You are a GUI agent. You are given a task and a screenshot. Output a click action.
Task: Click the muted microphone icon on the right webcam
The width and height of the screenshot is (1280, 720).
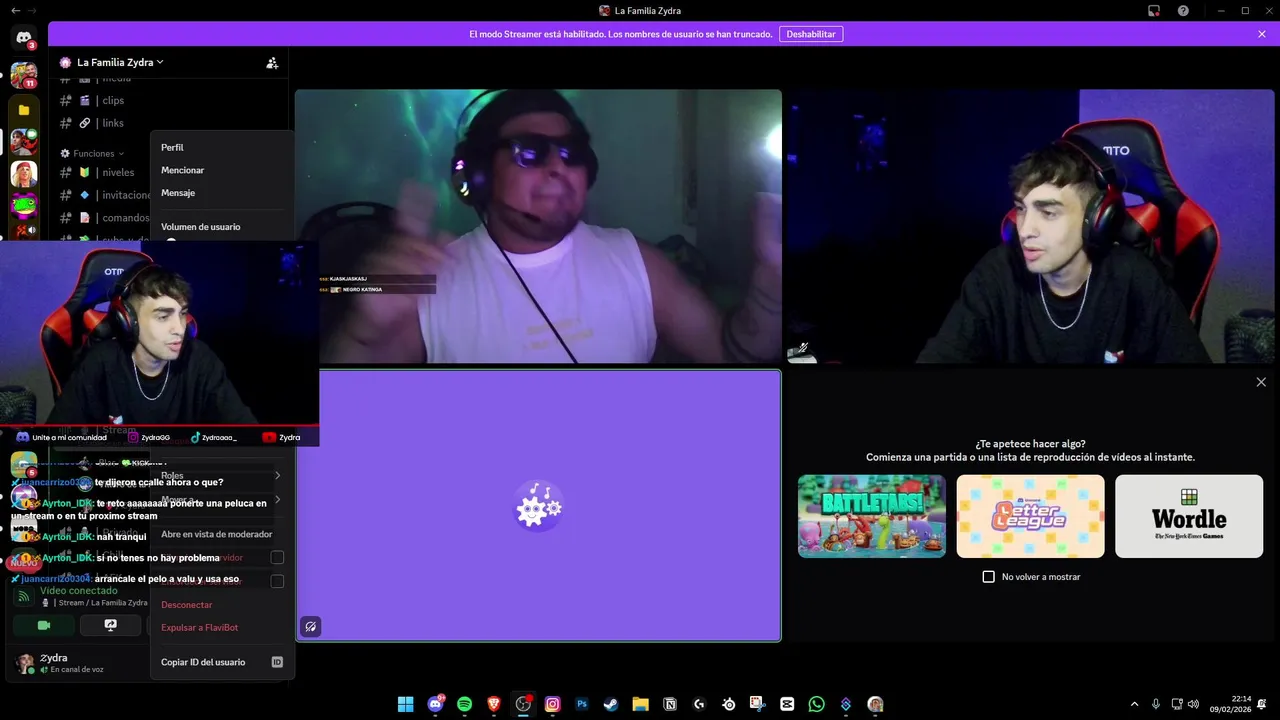(x=801, y=349)
